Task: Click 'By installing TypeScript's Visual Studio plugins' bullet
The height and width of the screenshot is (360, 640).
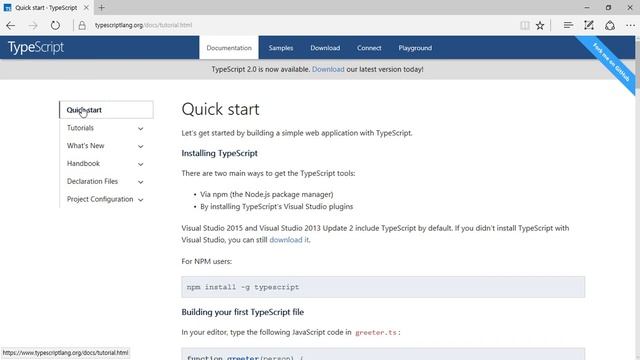Action: (276, 207)
